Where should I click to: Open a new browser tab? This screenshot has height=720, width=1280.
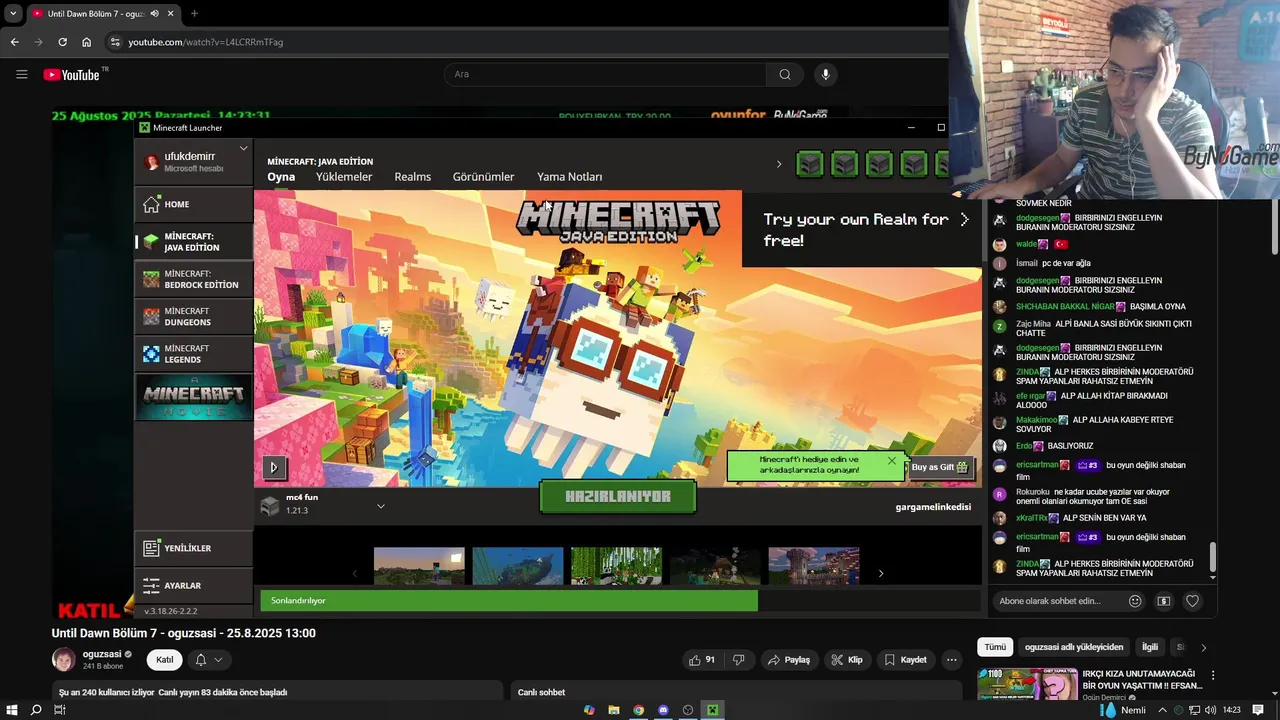point(194,14)
